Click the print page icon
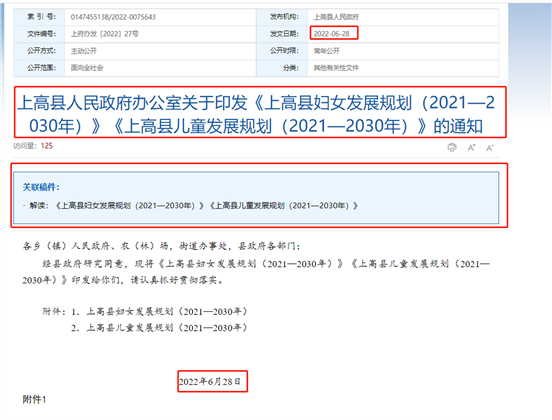 (452, 148)
